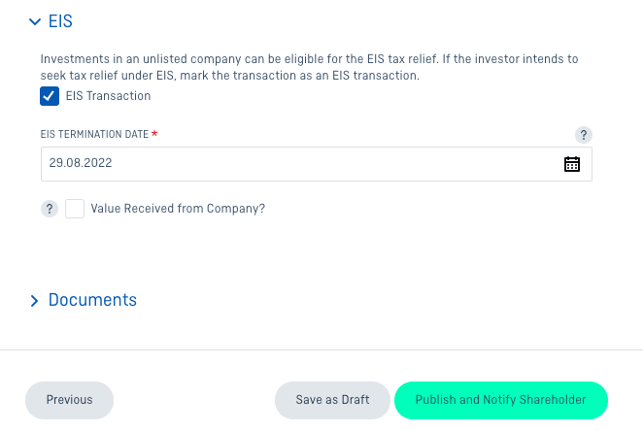Click the red required asterisk marker

155,133
